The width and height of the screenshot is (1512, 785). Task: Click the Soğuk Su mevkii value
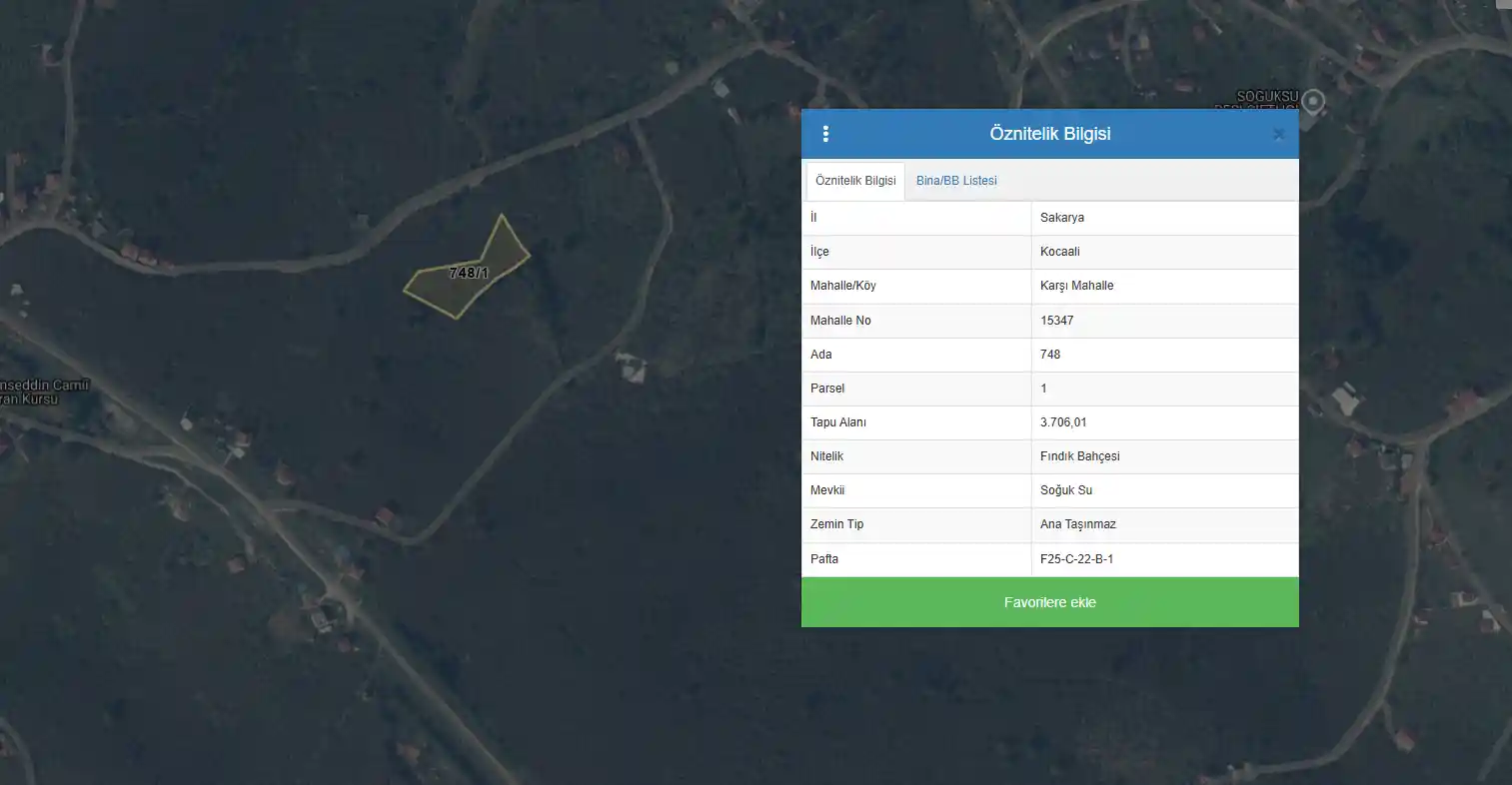click(x=1066, y=490)
